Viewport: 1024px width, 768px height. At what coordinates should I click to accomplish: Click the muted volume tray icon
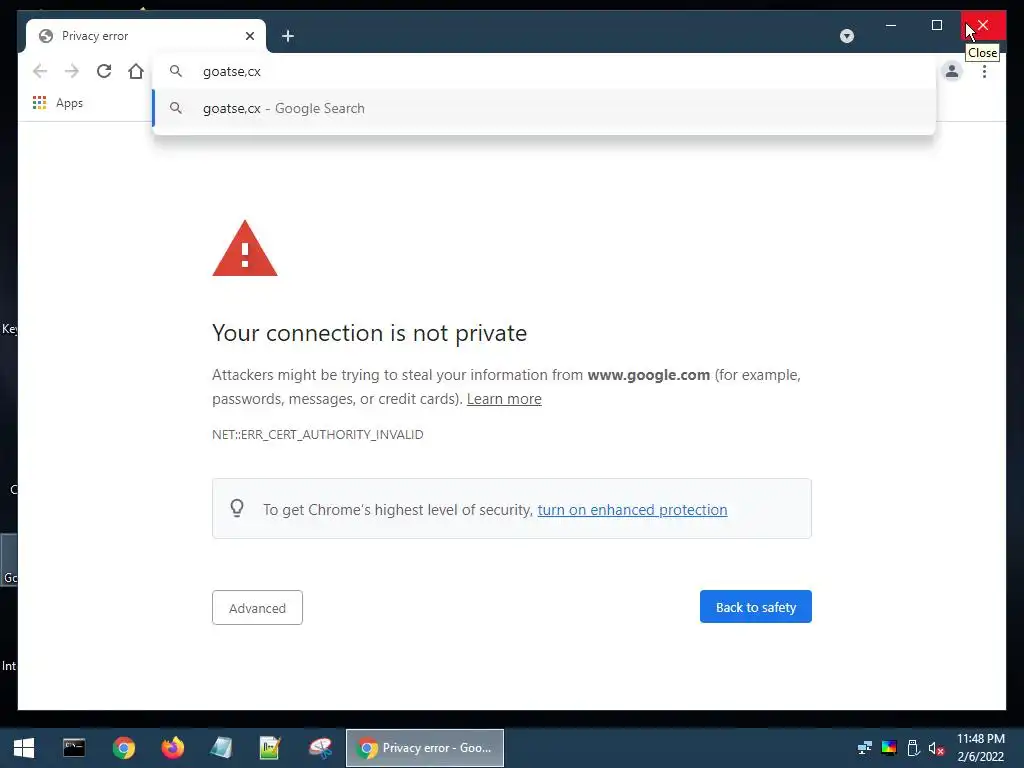pos(936,748)
